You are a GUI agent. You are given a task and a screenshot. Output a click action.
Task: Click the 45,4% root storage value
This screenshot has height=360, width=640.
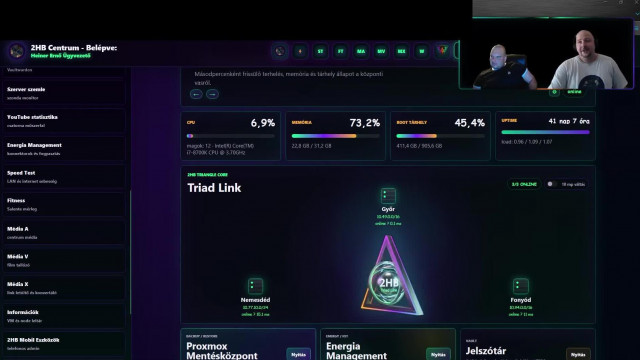tap(470, 123)
